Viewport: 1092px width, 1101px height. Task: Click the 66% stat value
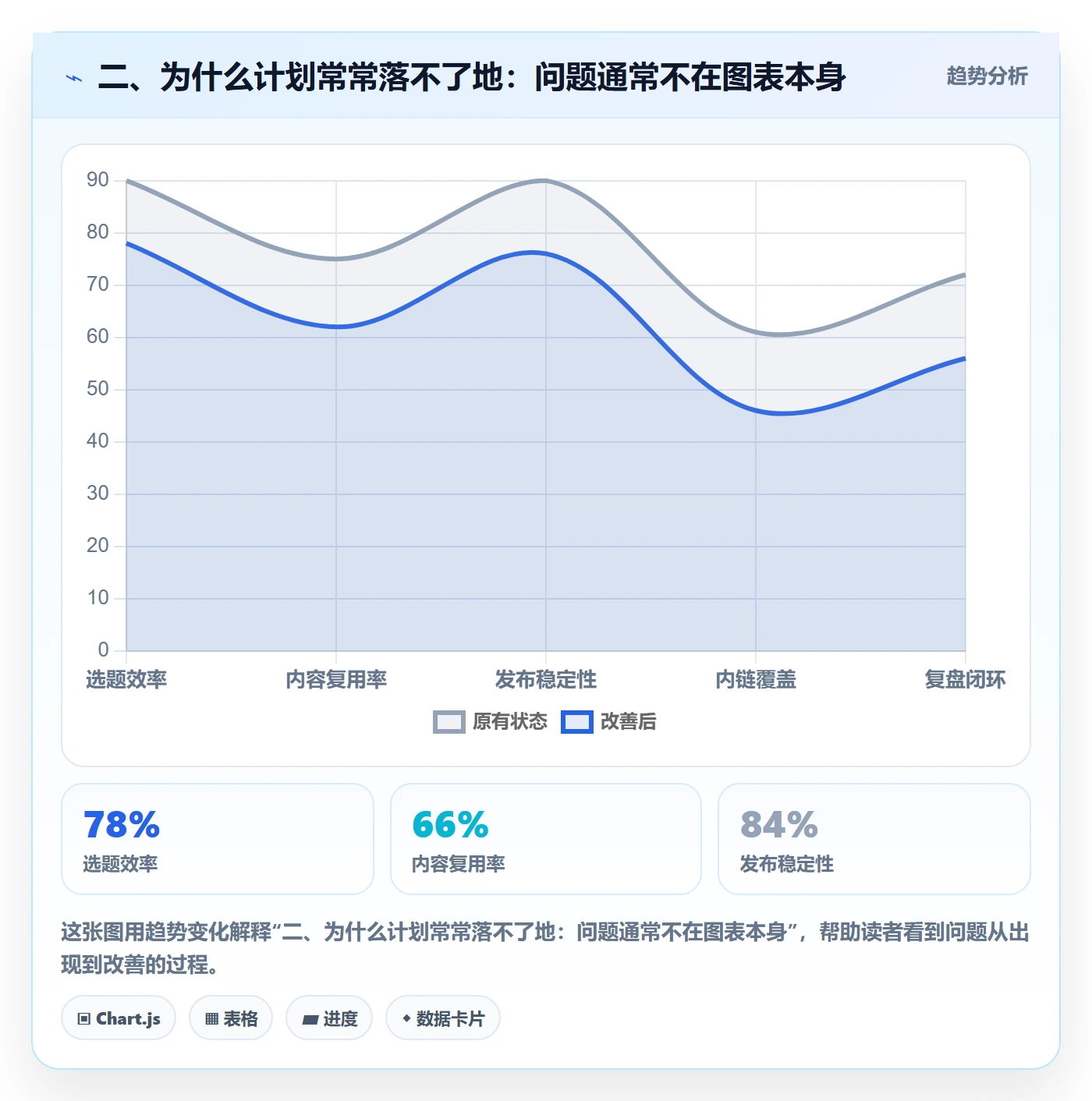[450, 825]
